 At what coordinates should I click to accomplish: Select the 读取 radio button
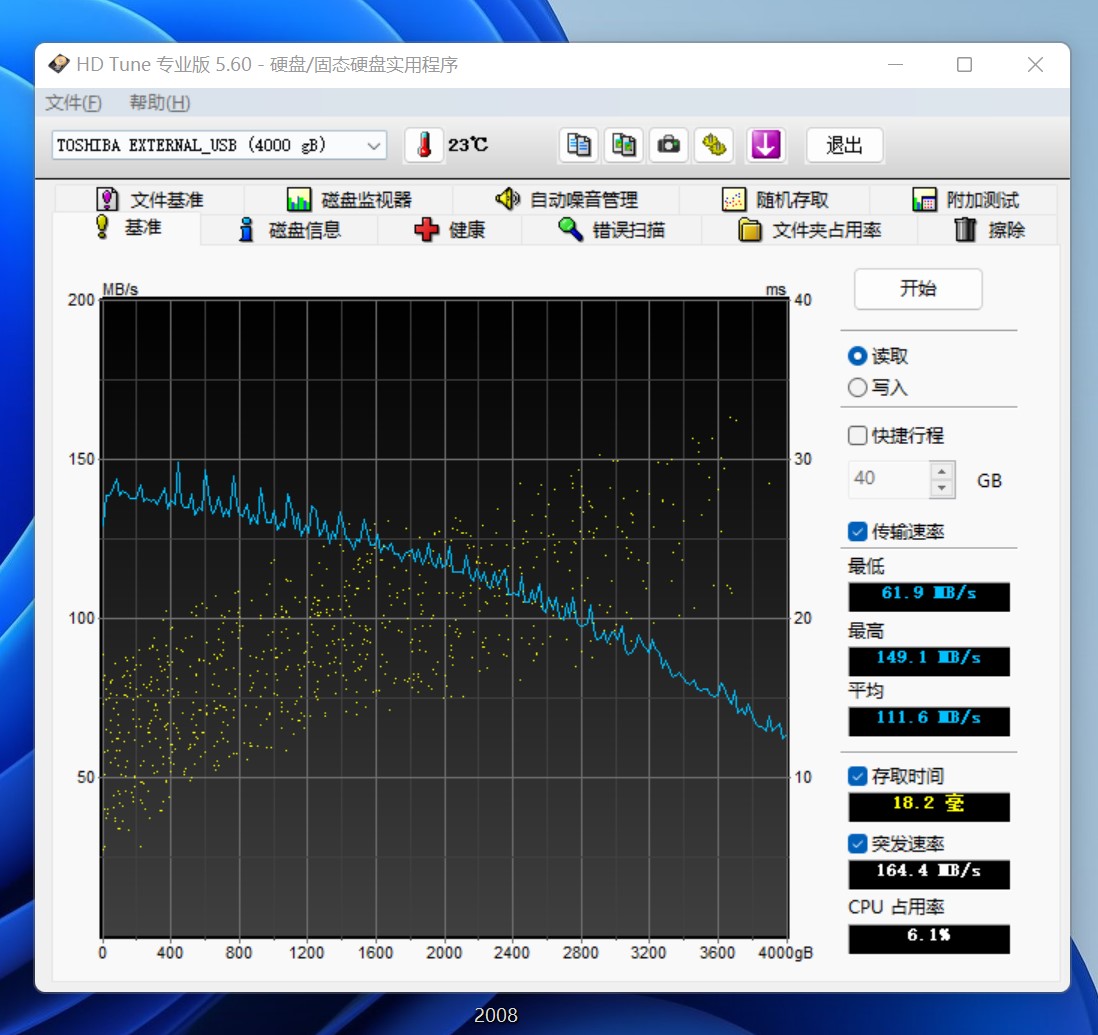click(x=857, y=356)
